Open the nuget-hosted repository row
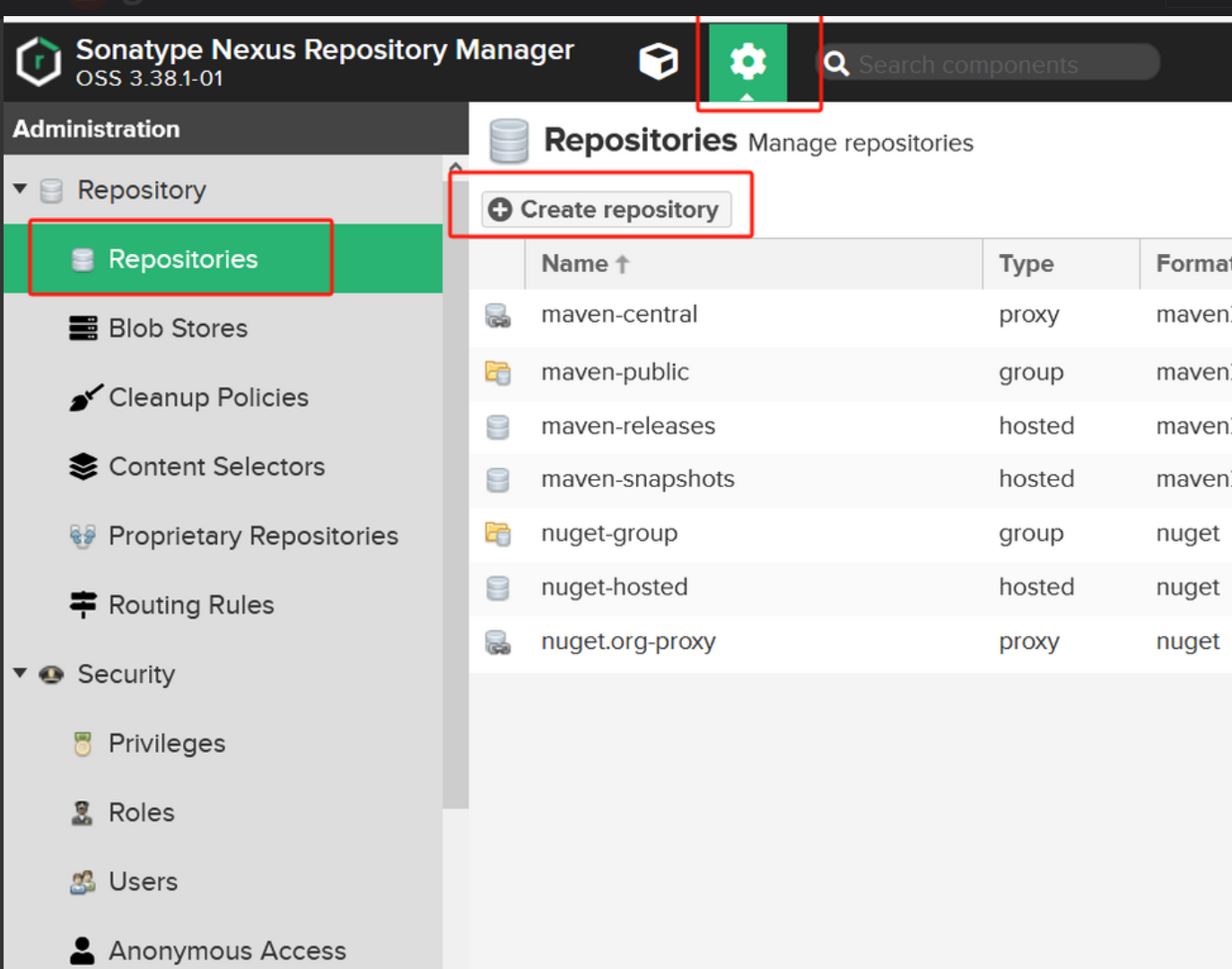 850,588
